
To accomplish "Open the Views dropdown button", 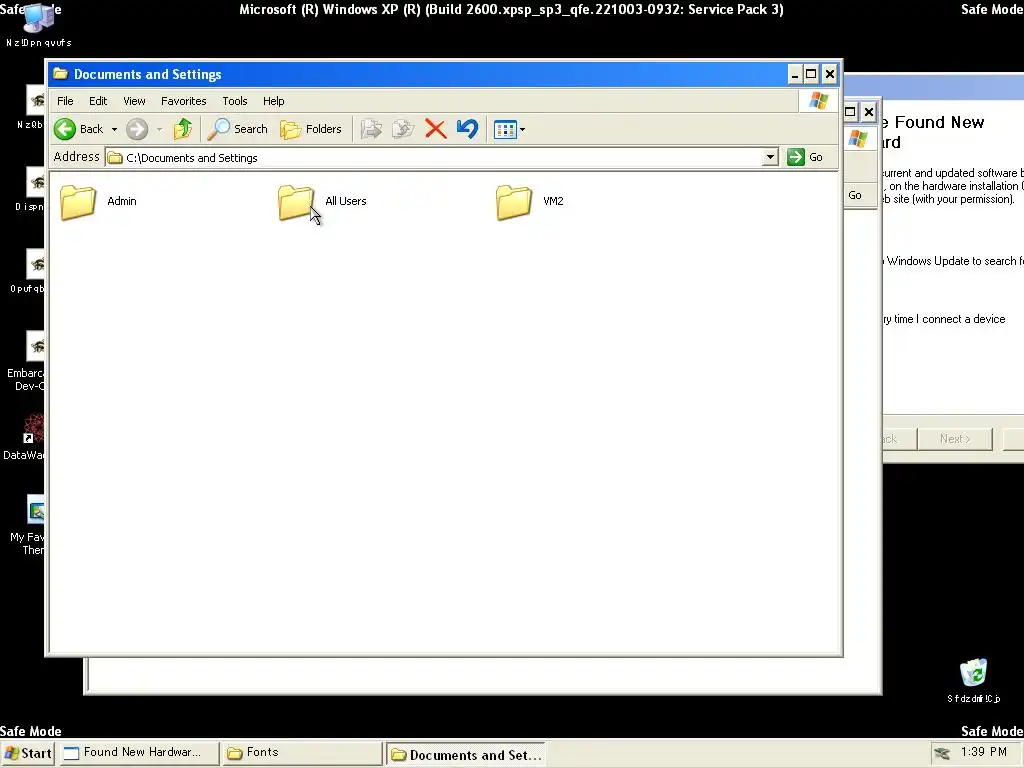I will point(509,129).
